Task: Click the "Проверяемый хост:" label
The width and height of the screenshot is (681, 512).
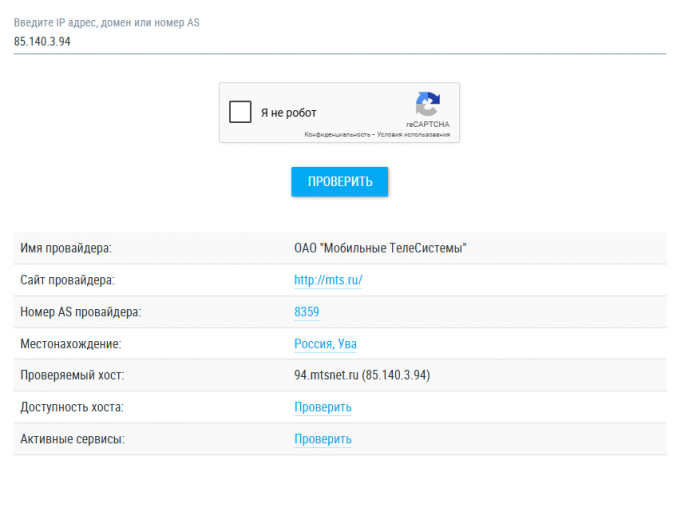Action: click(x=72, y=375)
